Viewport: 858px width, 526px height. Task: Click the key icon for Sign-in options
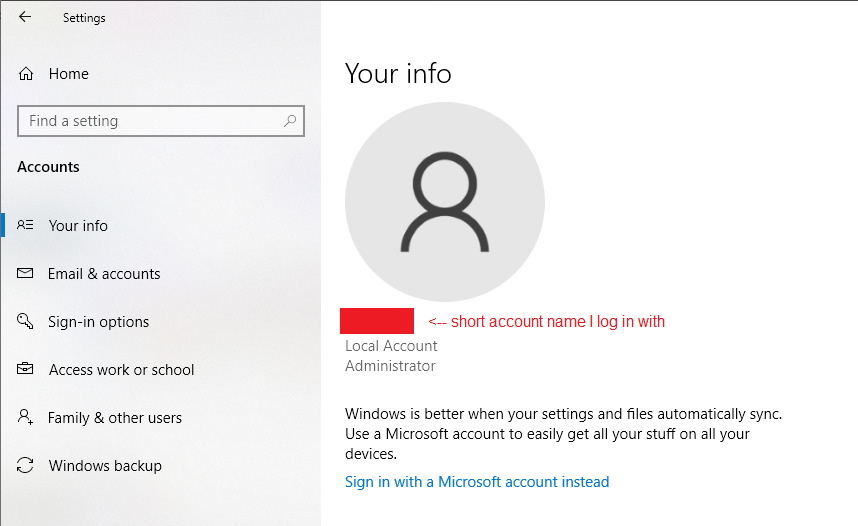[x=26, y=322]
